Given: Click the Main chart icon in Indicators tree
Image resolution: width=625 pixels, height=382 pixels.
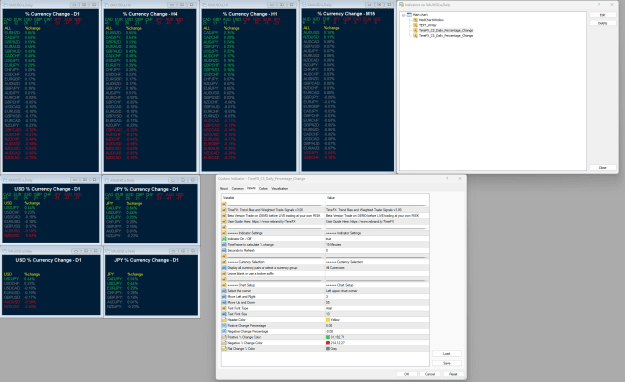Looking at the screenshot, I should click(x=409, y=14).
